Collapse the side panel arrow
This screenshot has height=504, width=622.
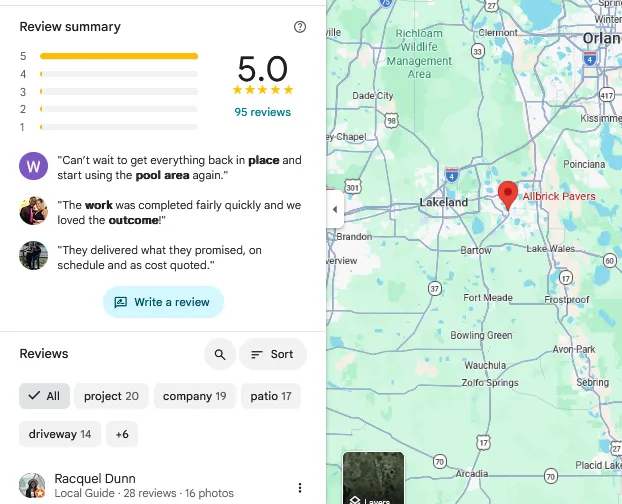(x=335, y=210)
